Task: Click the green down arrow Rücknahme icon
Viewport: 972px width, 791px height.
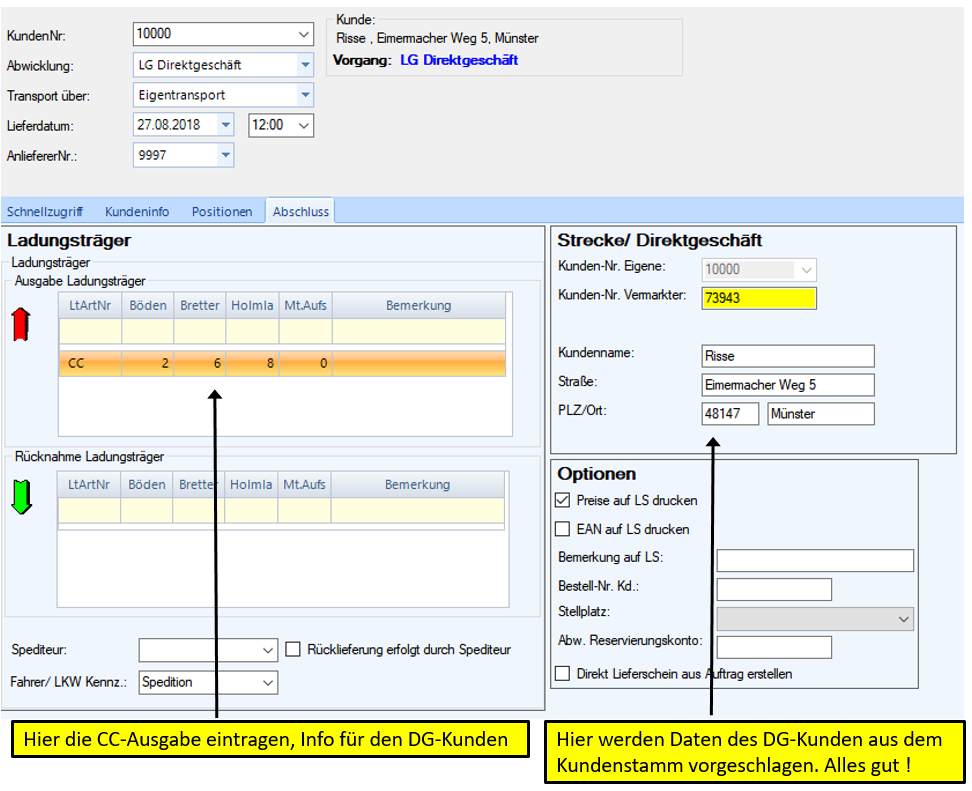Action: (23, 496)
